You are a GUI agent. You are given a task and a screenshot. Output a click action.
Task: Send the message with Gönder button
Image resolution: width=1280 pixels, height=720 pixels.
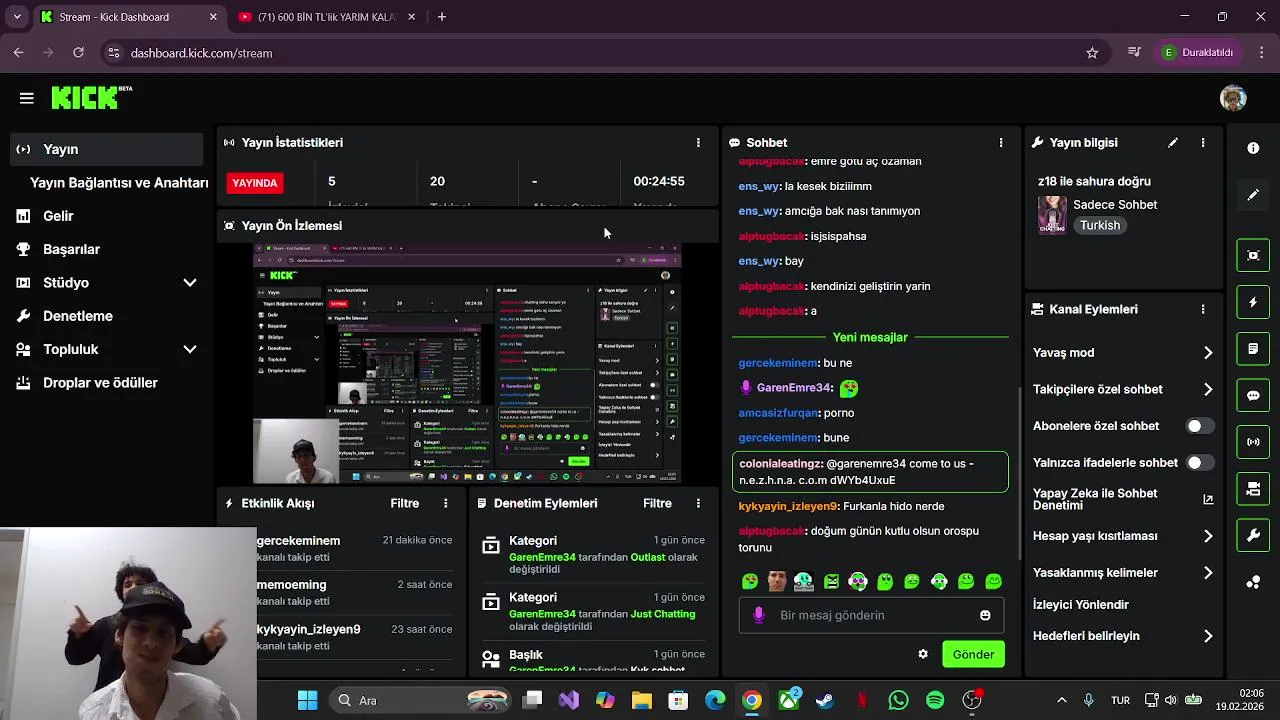pos(973,654)
